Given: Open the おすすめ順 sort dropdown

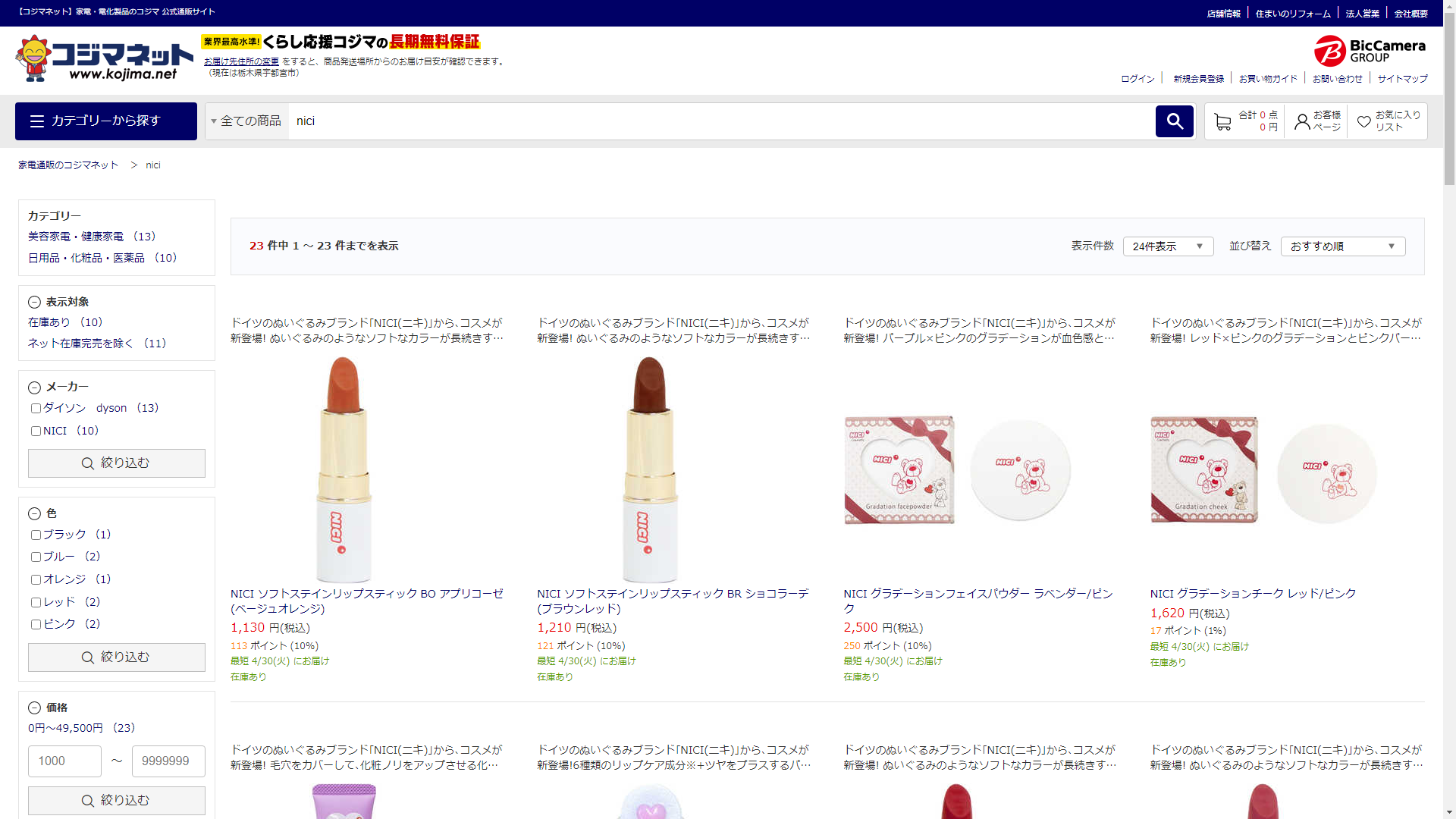Looking at the screenshot, I should pos(1342,246).
